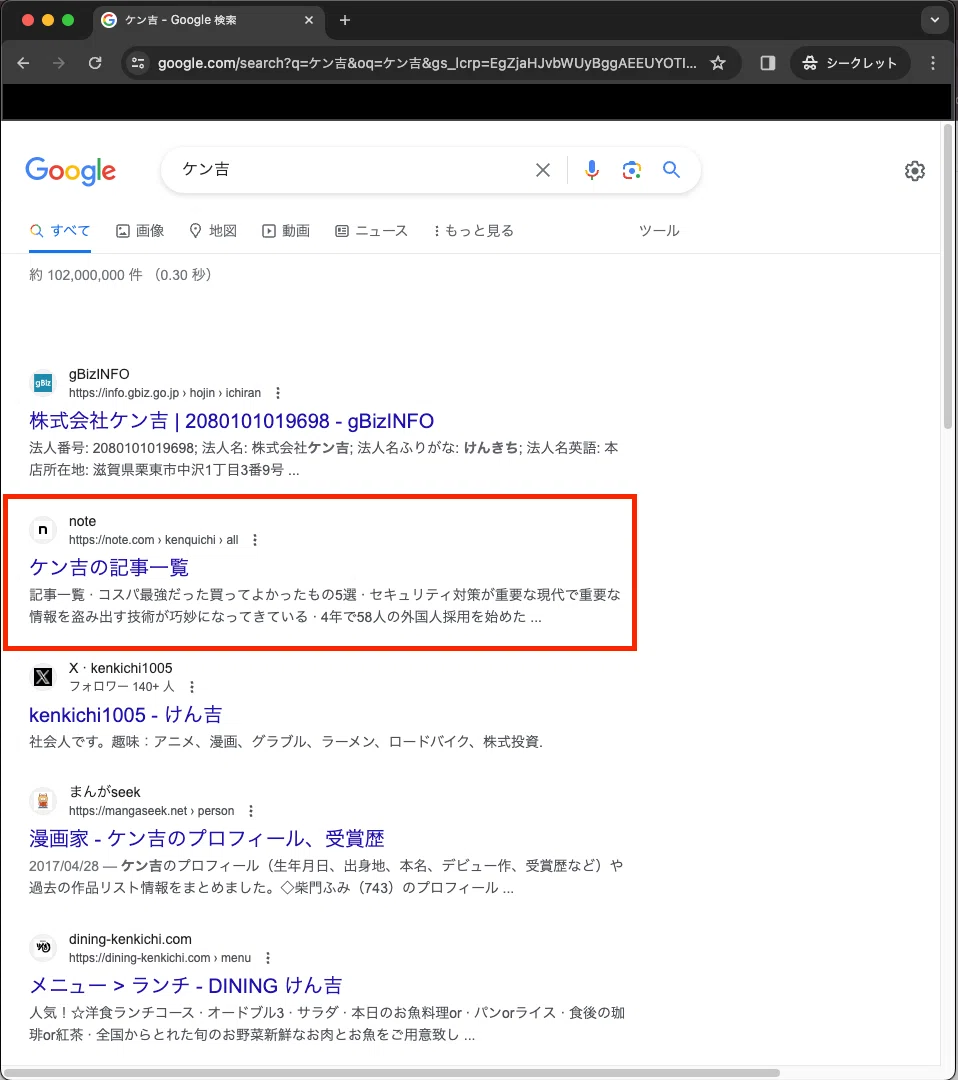Viewport: 958px width, 1080px height.
Task: Go forward using the browser forward arrow
Action: pyautogui.click(x=59, y=63)
